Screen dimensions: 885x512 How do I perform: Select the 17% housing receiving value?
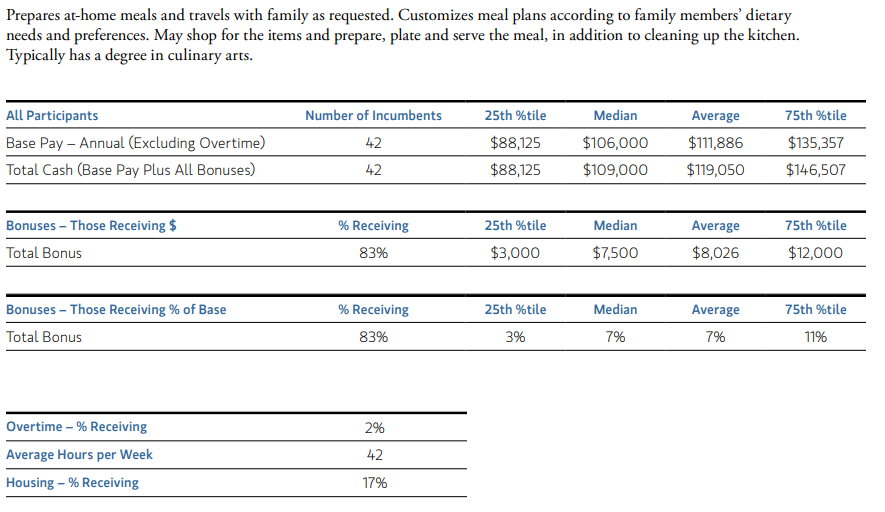(375, 483)
